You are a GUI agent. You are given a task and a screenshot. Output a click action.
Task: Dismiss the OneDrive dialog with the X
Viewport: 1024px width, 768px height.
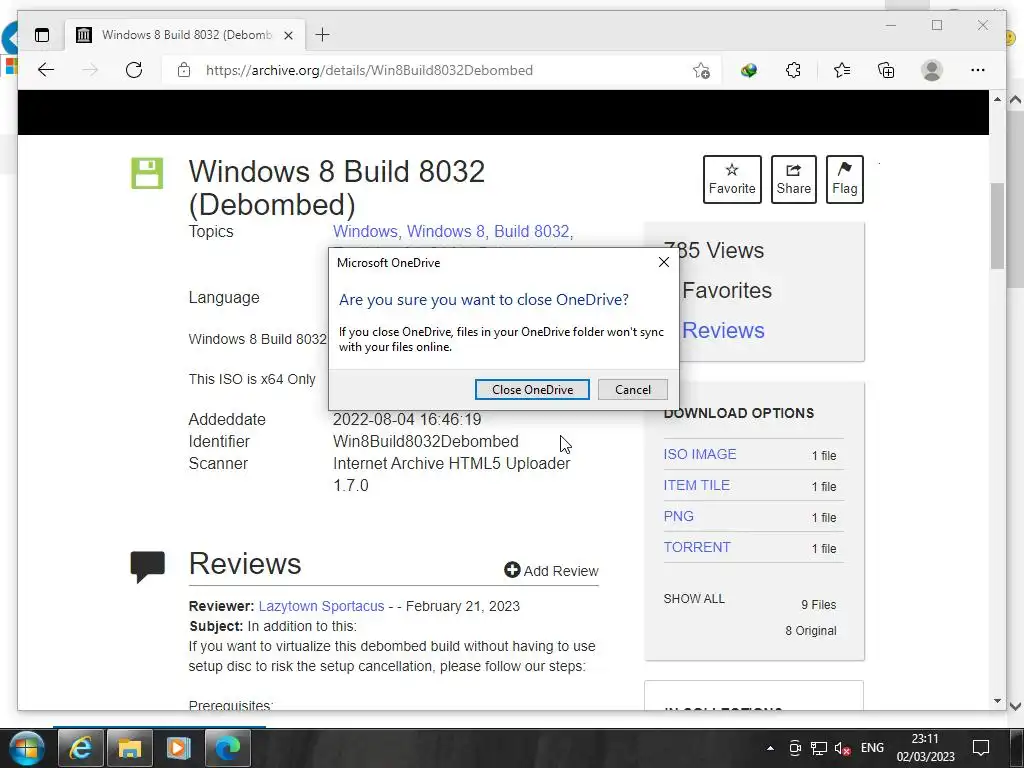pyautogui.click(x=664, y=262)
